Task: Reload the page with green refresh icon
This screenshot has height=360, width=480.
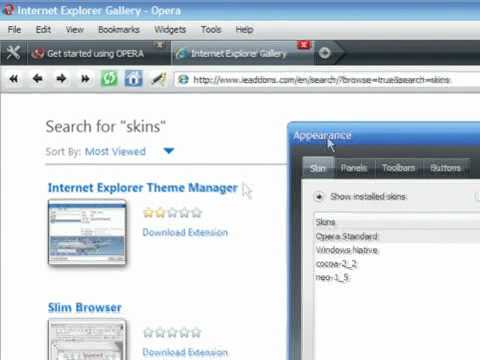Action: coord(109,79)
